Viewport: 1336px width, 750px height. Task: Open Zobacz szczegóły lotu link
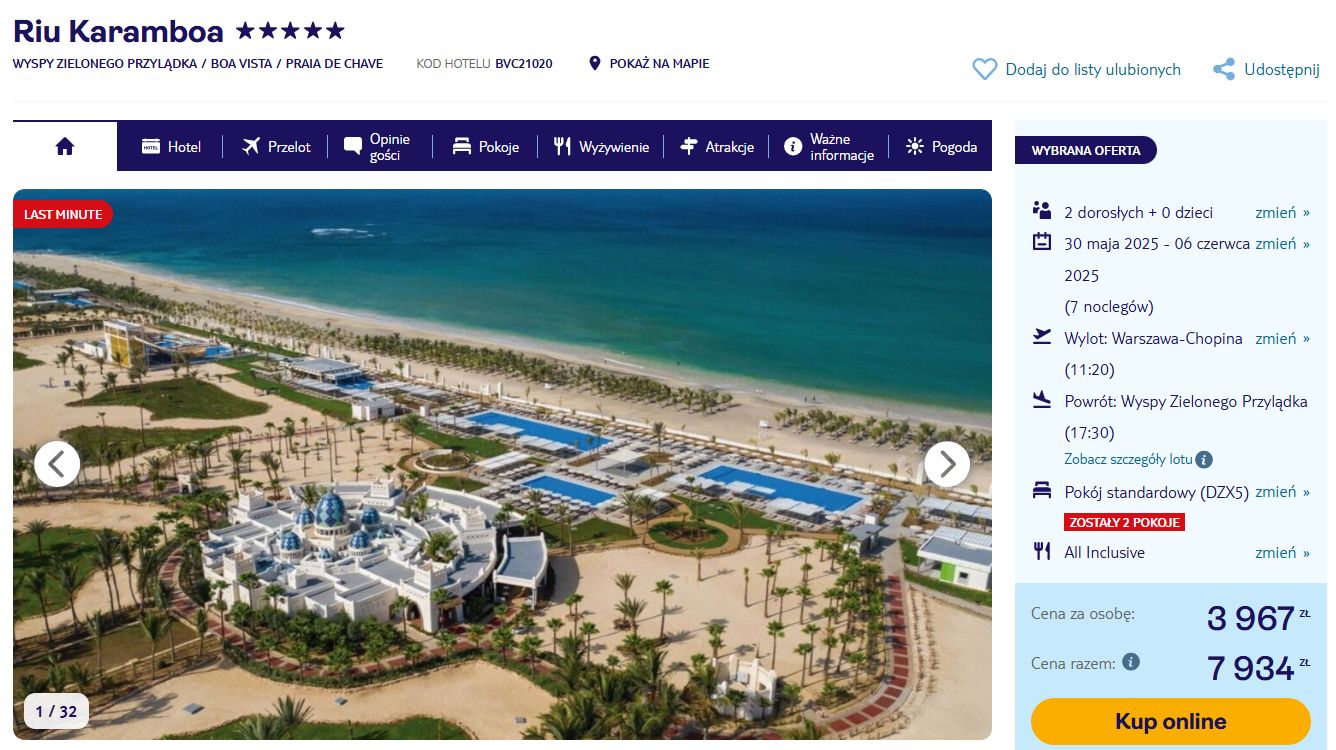[x=1128, y=459]
